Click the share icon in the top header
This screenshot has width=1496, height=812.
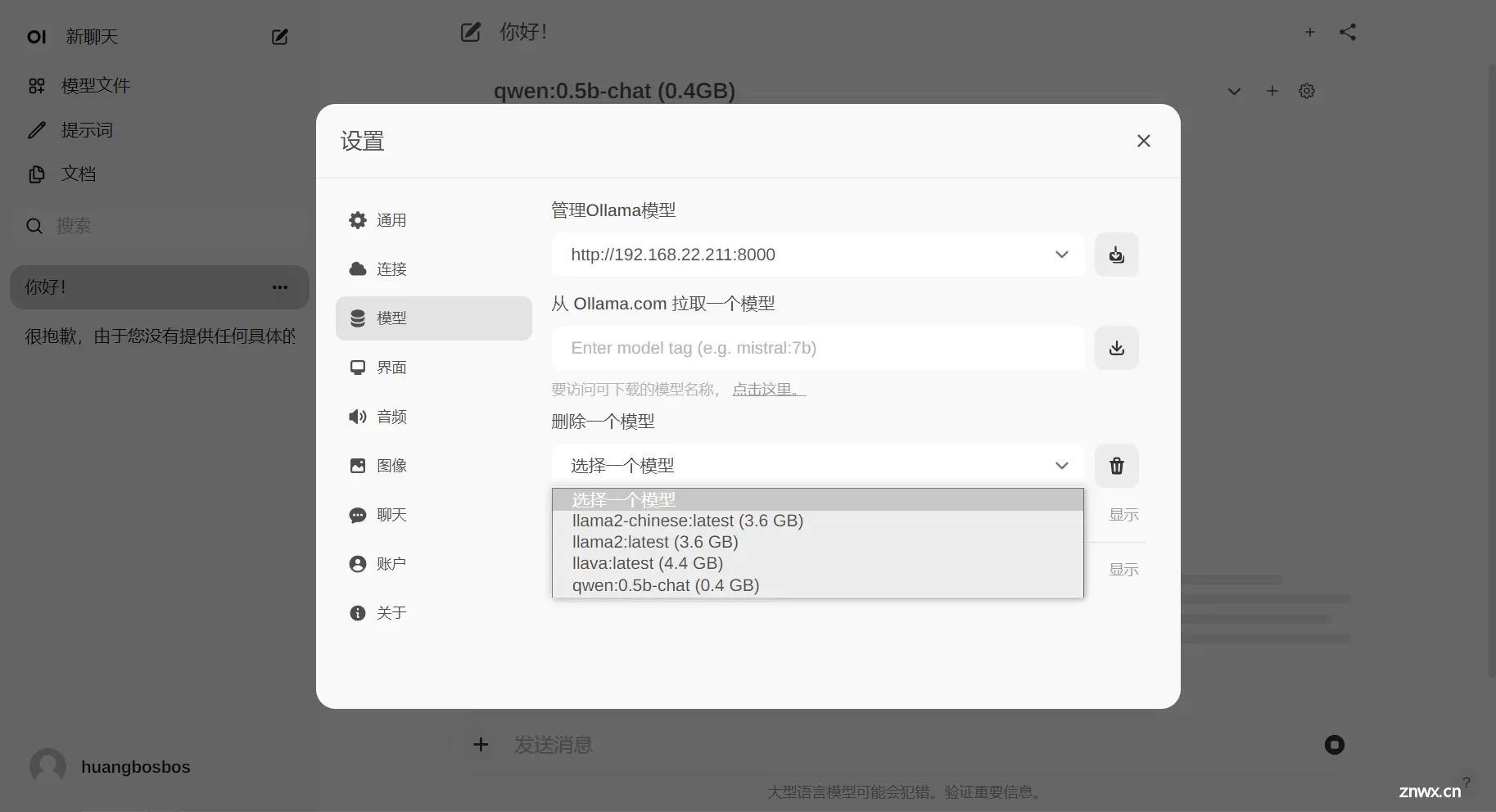(x=1348, y=32)
